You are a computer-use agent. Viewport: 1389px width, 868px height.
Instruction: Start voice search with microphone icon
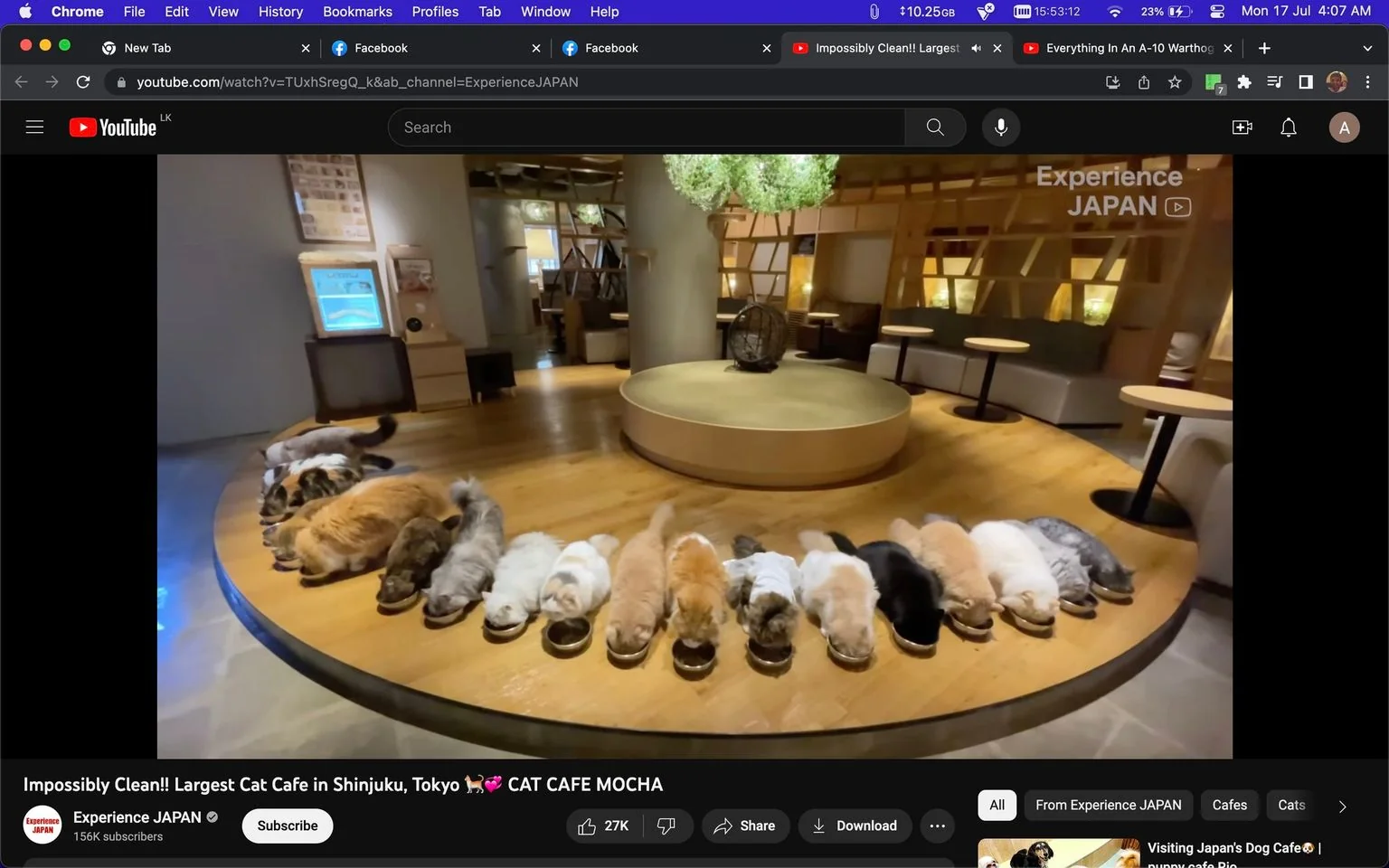click(x=1001, y=127)
